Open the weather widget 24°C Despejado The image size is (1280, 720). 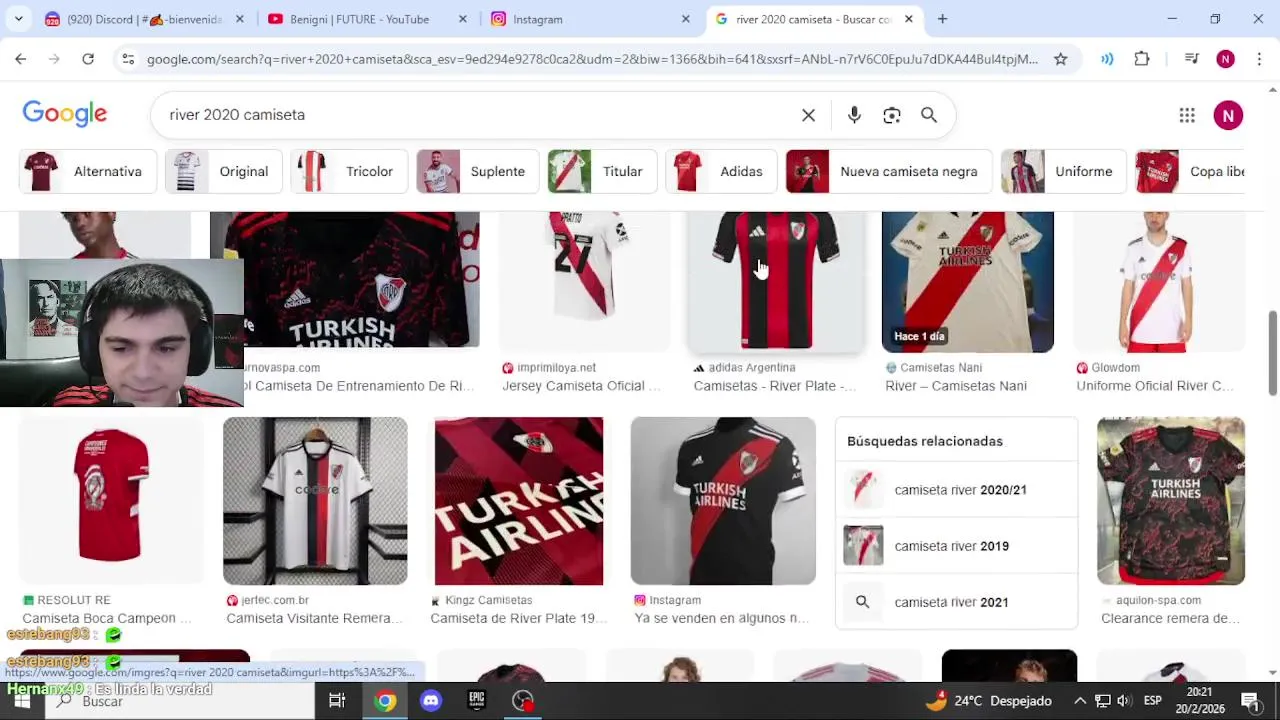[x=989, y=701]
